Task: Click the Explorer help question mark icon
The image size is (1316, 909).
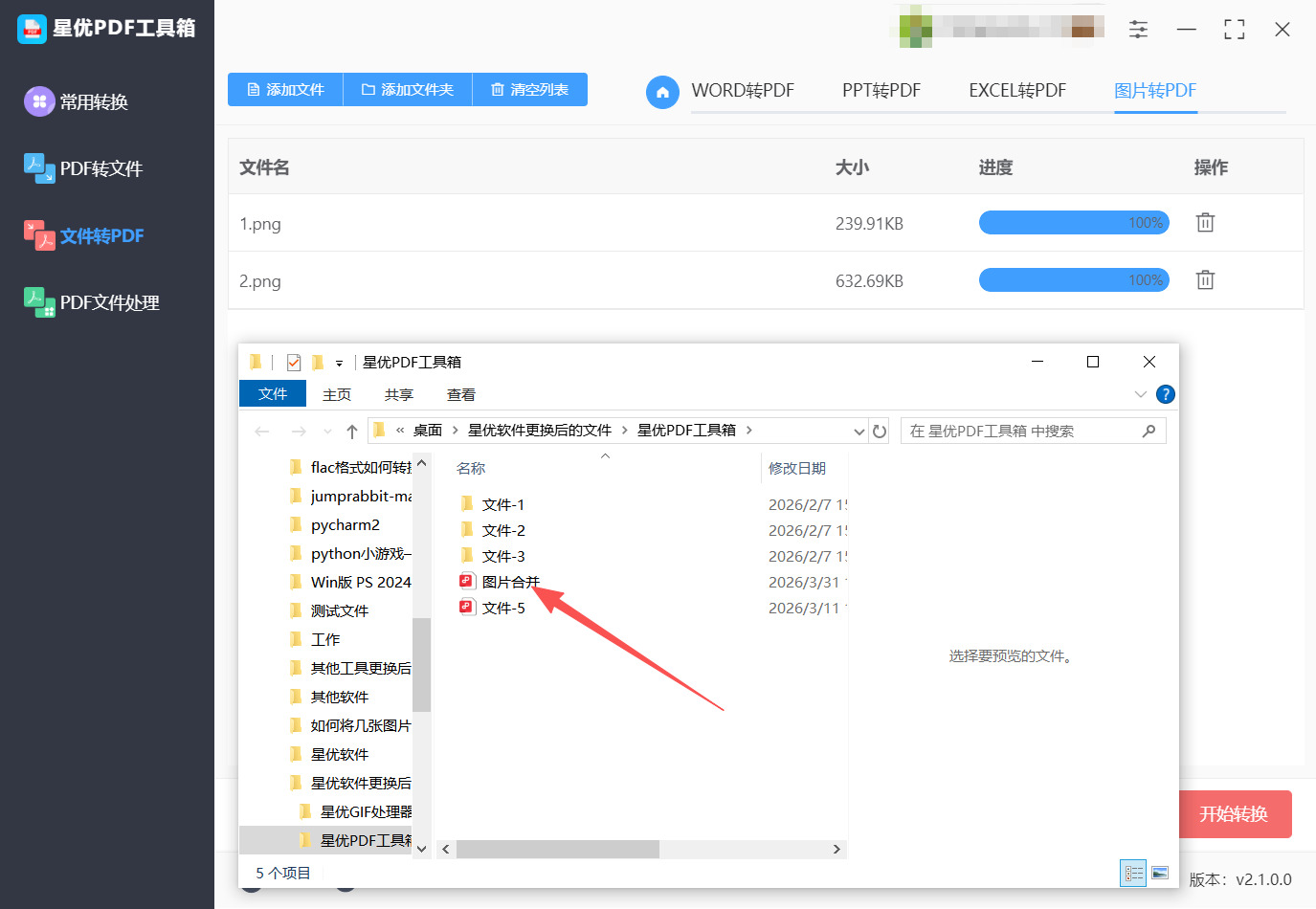Action: (x=1165, y=394)
